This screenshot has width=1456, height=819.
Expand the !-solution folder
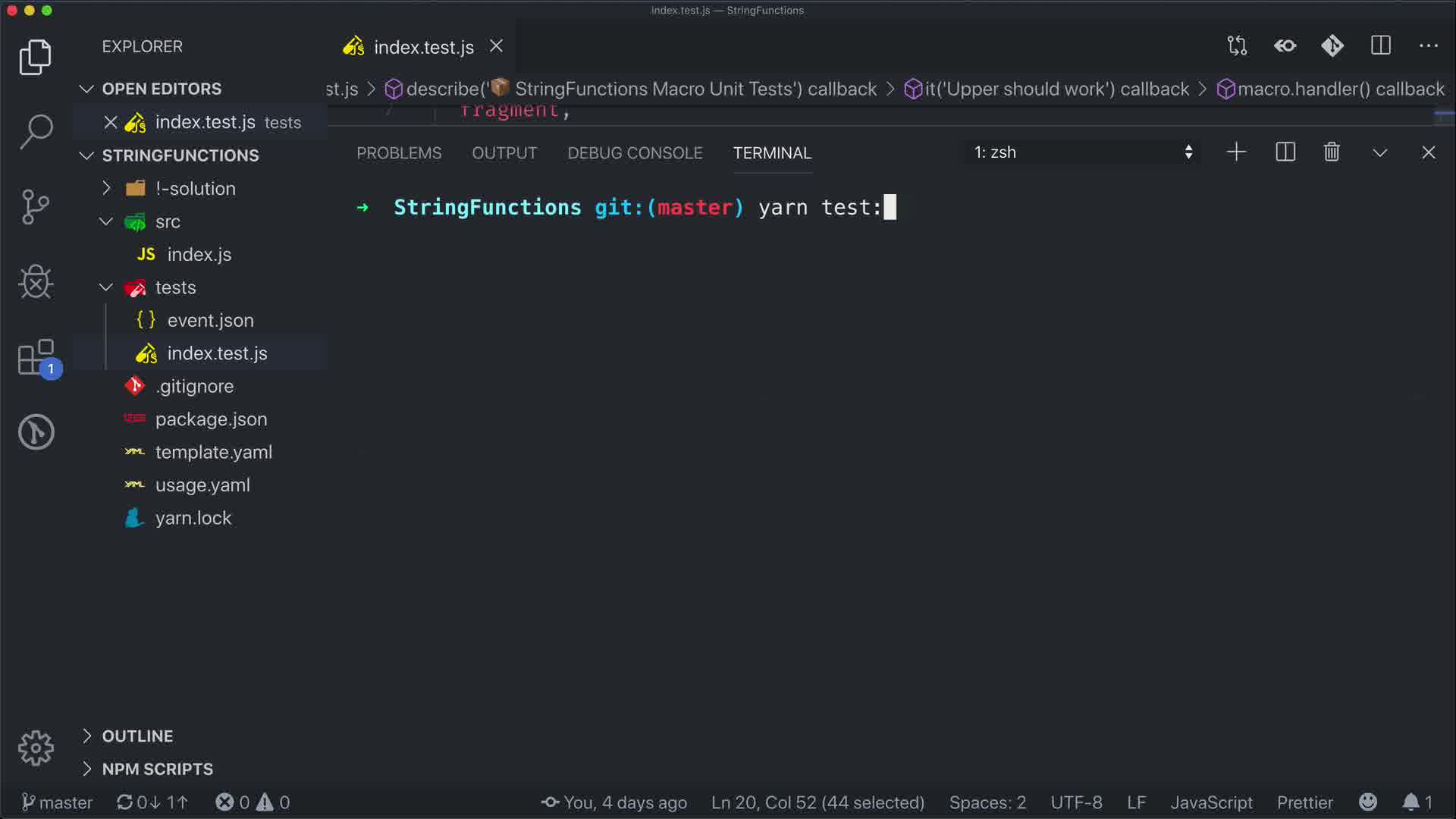coord(195,189)
